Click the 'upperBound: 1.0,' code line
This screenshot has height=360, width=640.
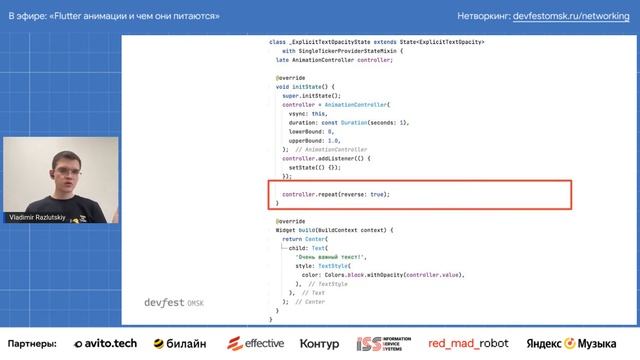pos(315,140)
